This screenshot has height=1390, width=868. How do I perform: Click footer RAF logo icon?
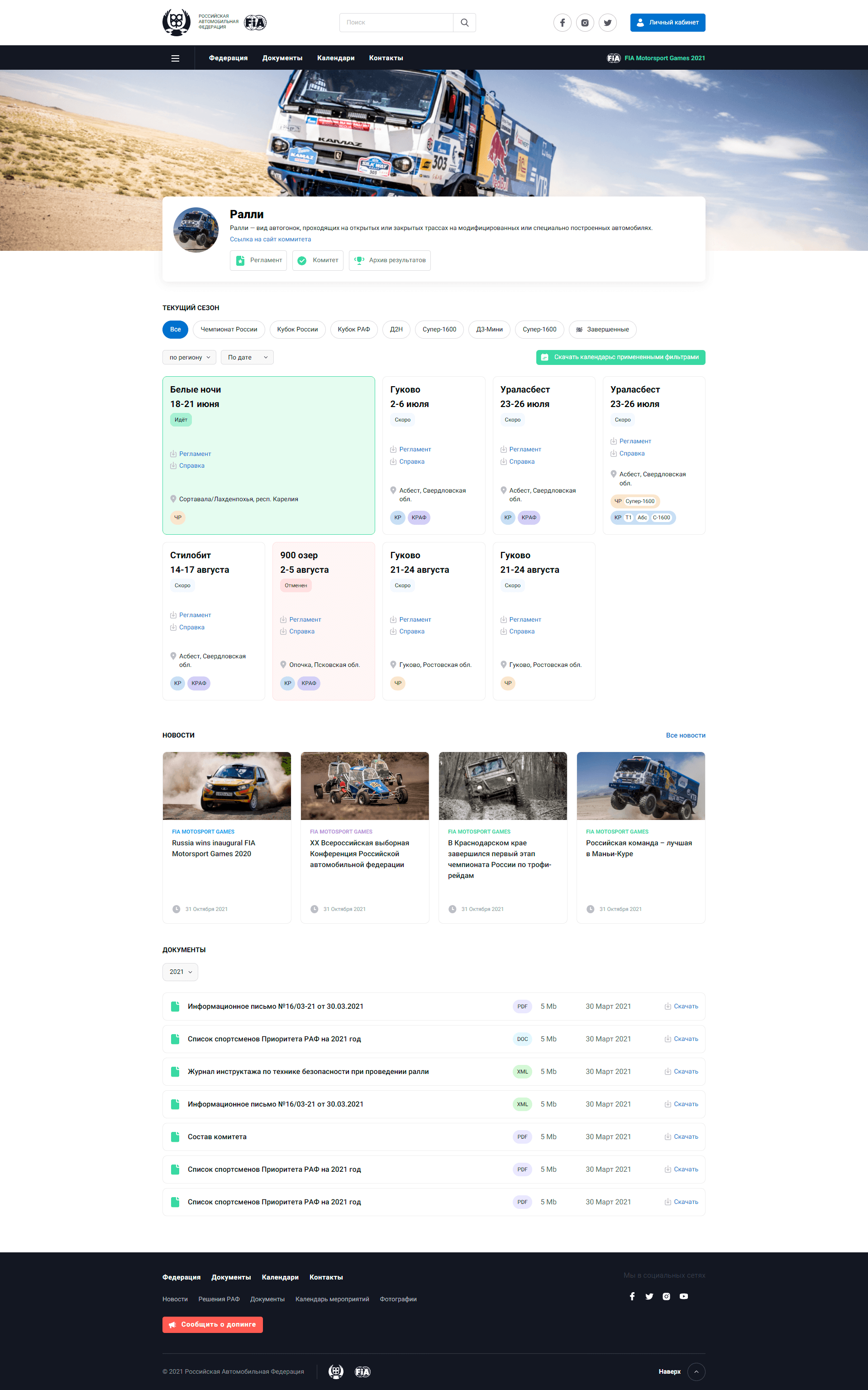tap(336, 1371)
